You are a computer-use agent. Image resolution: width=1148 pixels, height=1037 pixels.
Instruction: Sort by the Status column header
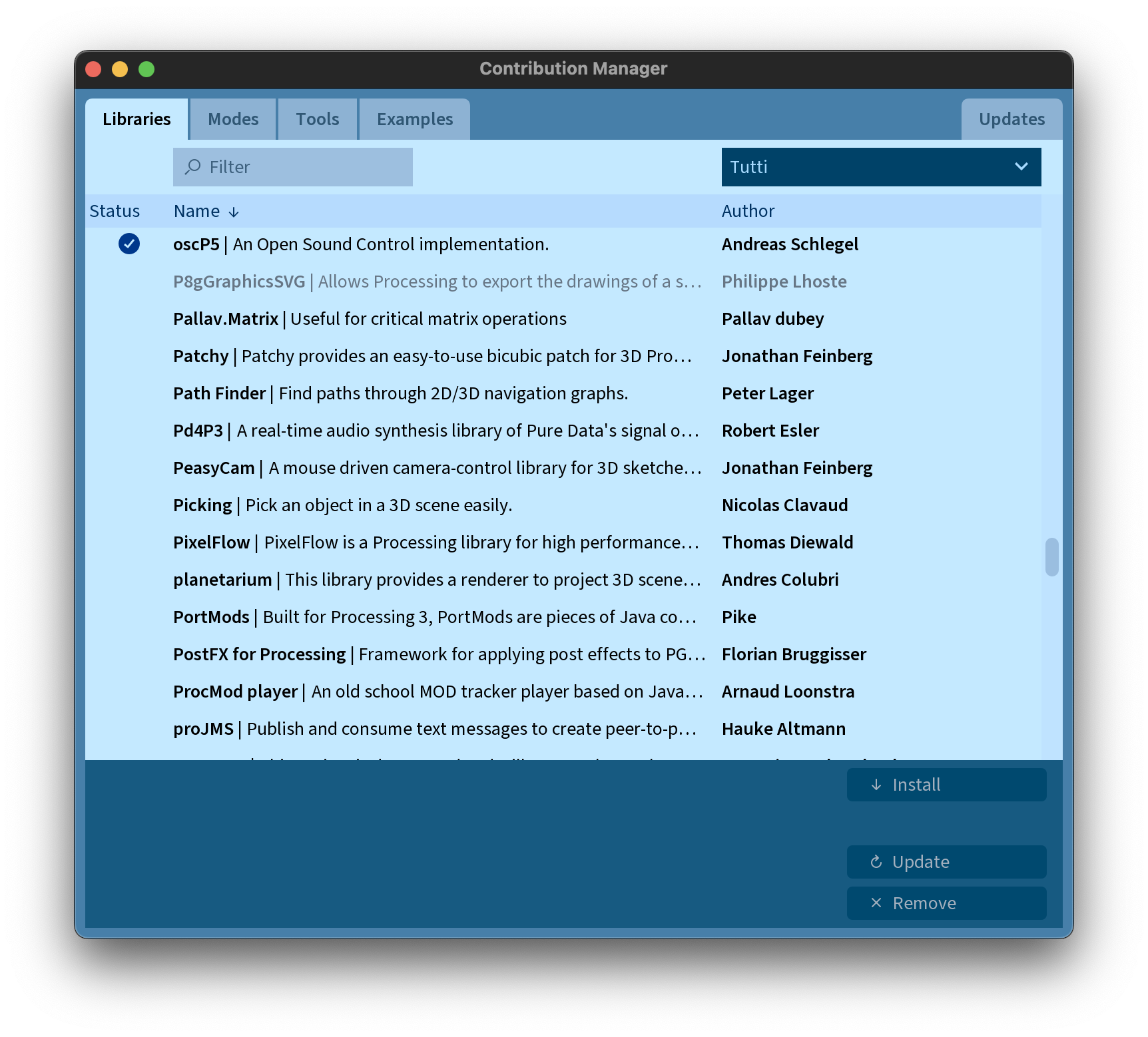tap(115, 211)
